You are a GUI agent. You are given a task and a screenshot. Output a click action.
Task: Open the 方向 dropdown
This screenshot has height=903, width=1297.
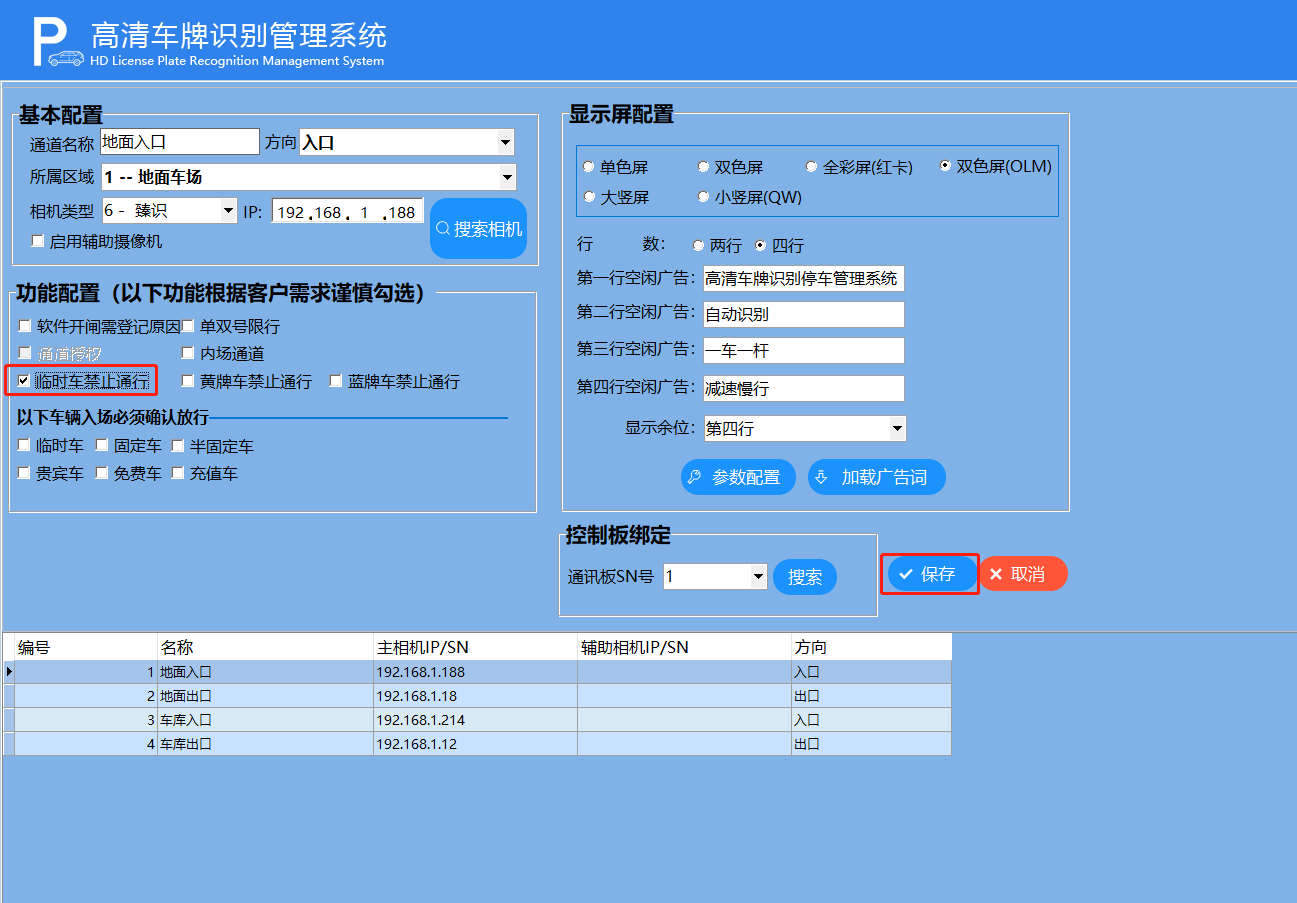click(505, 143)
